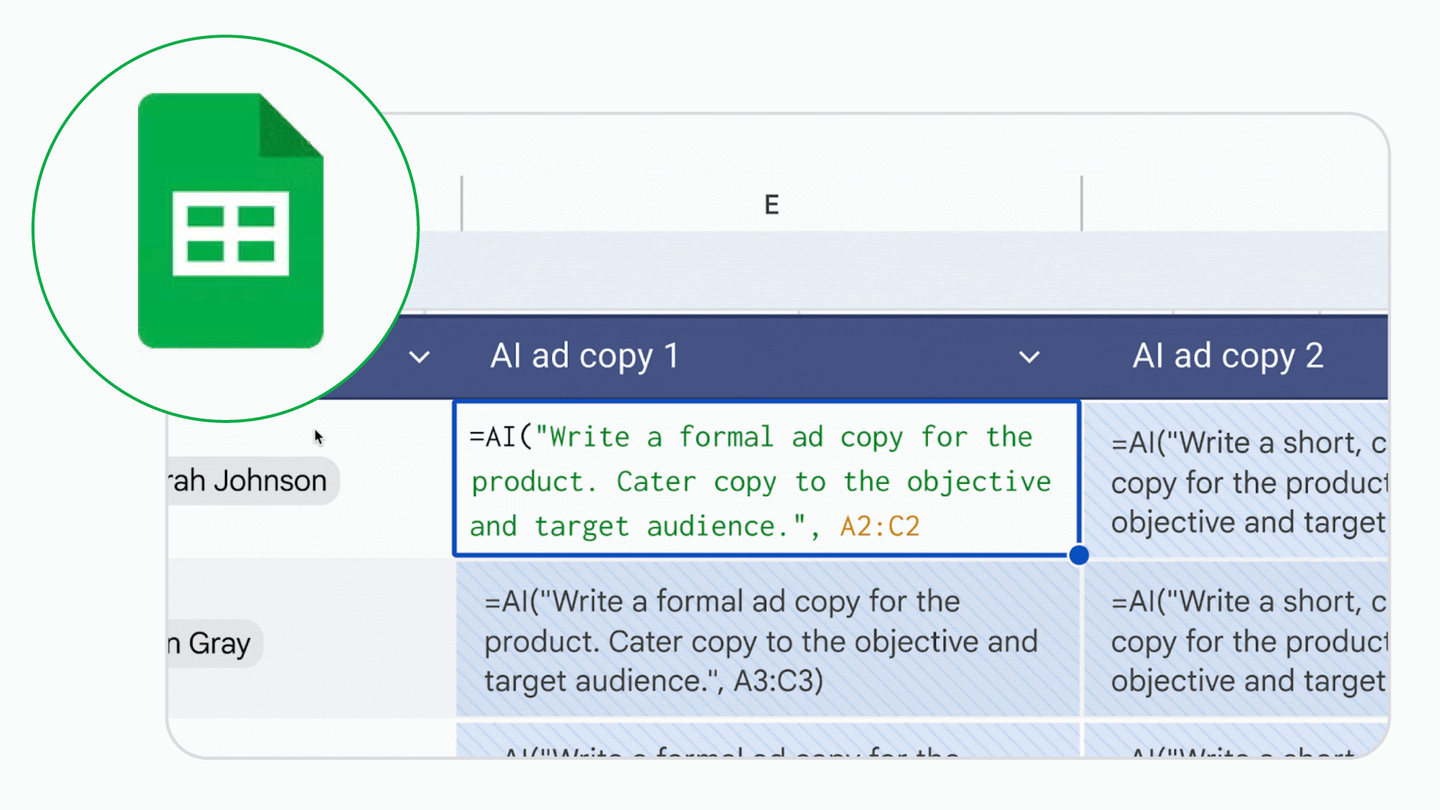Open the dropdown chevron left of "AI ad copy 1"
The image size is (1440, 810).
[419, 356]
